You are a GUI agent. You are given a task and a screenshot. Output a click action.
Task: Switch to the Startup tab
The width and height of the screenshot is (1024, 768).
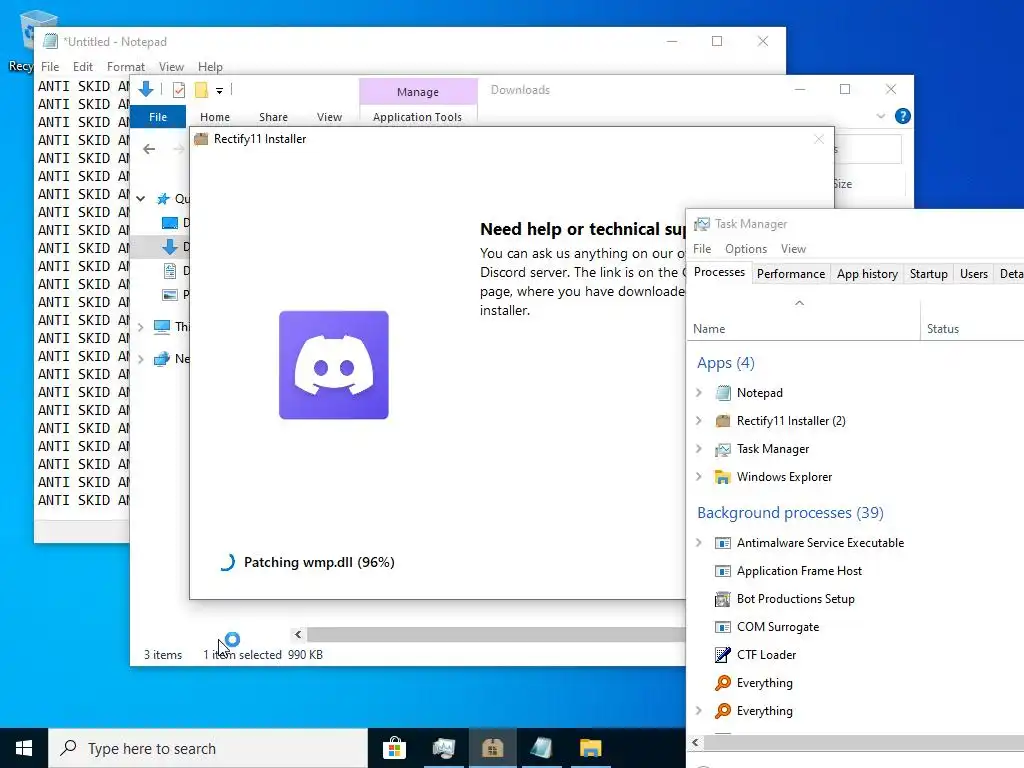point(928,274)
